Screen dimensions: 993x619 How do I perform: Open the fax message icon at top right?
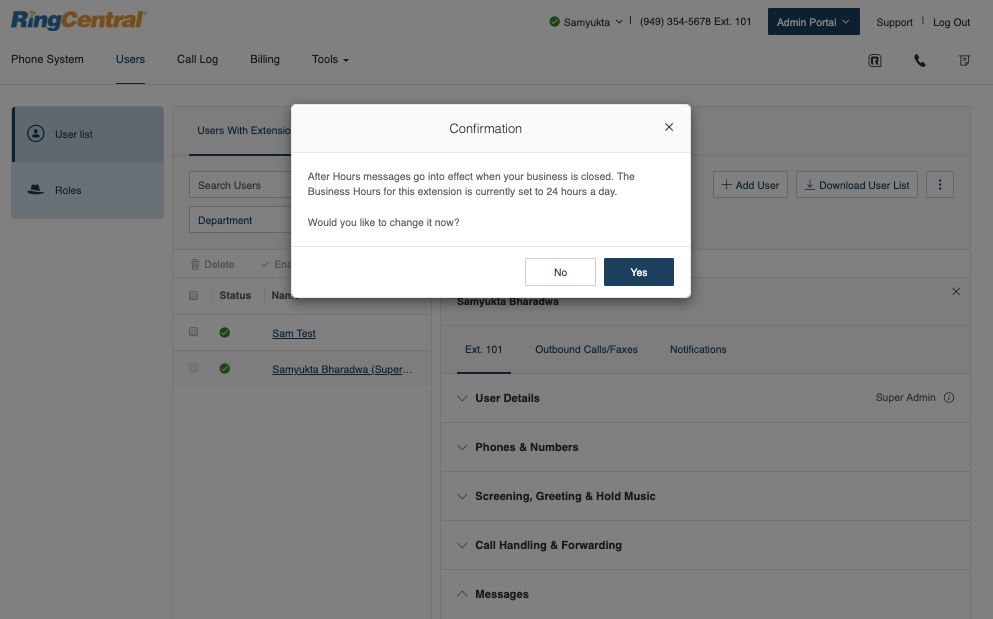[x=964, y=60]
